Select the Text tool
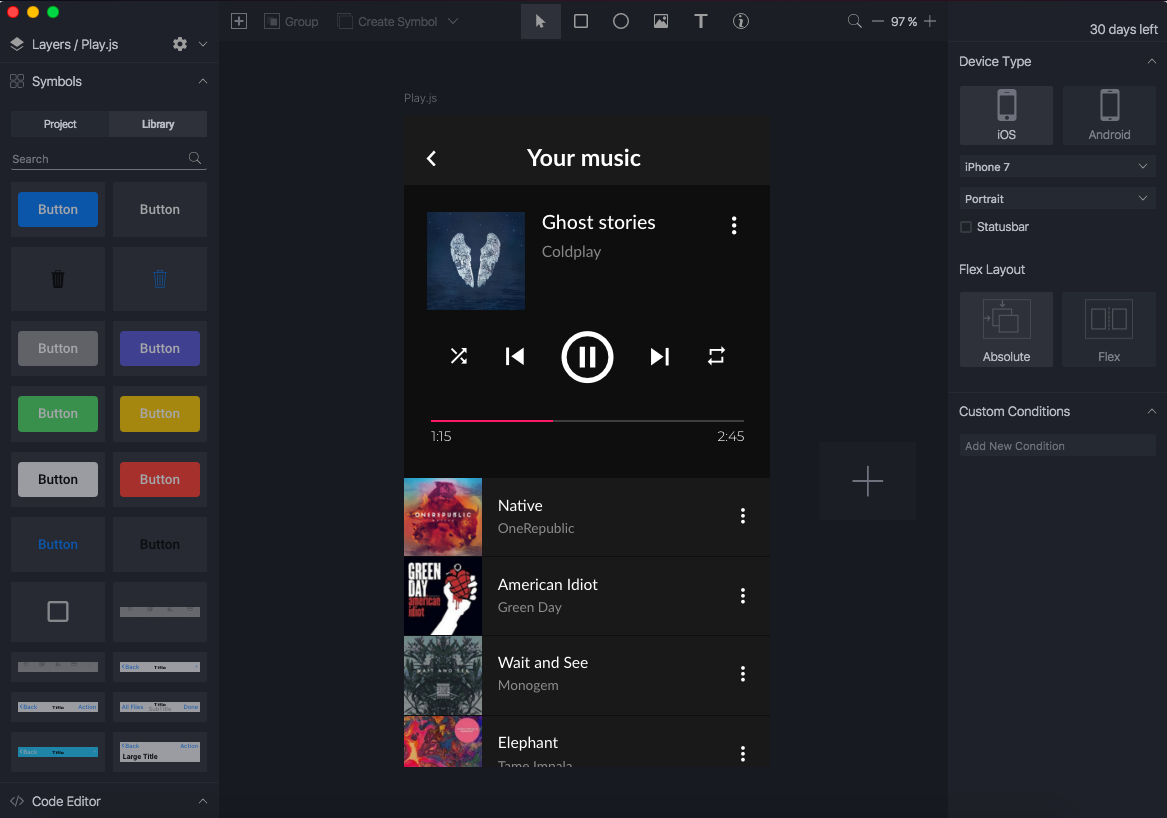The width and height of the screenshot is (1167, 818). (x=700, y=21)
